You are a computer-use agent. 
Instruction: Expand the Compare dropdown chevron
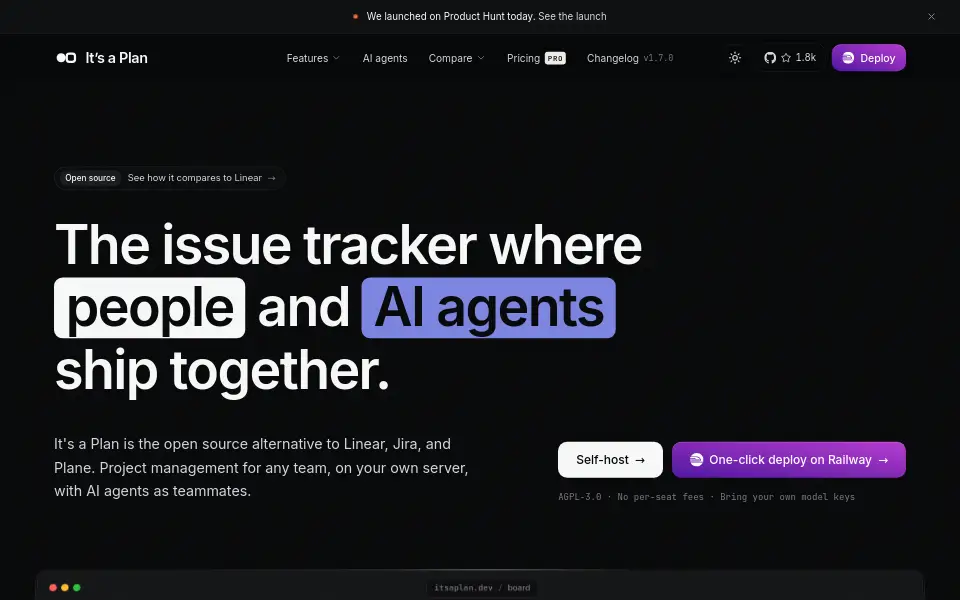click(x=481, y=58)
